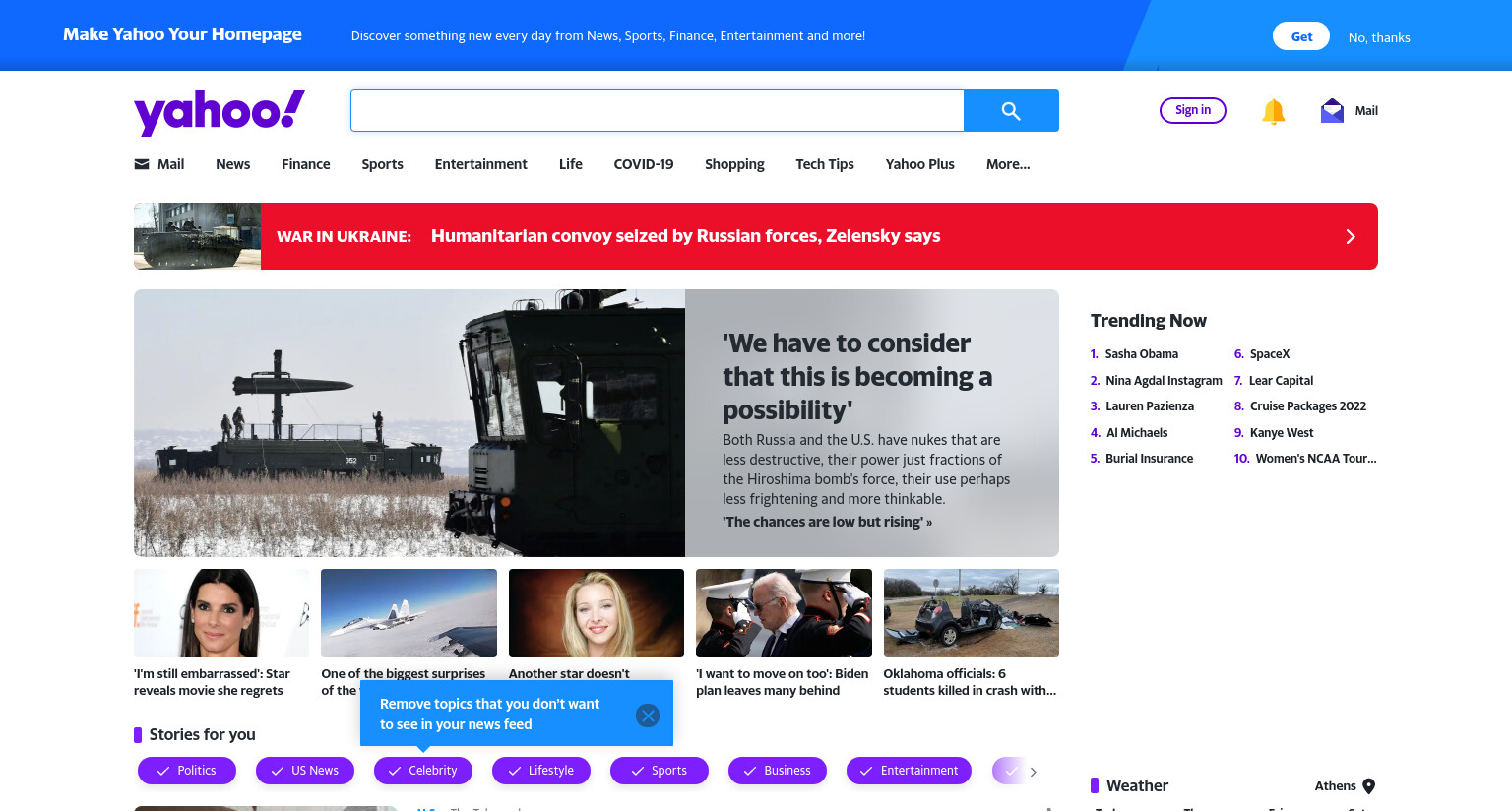Click the Athens weather location pin

coord(1368,785)
